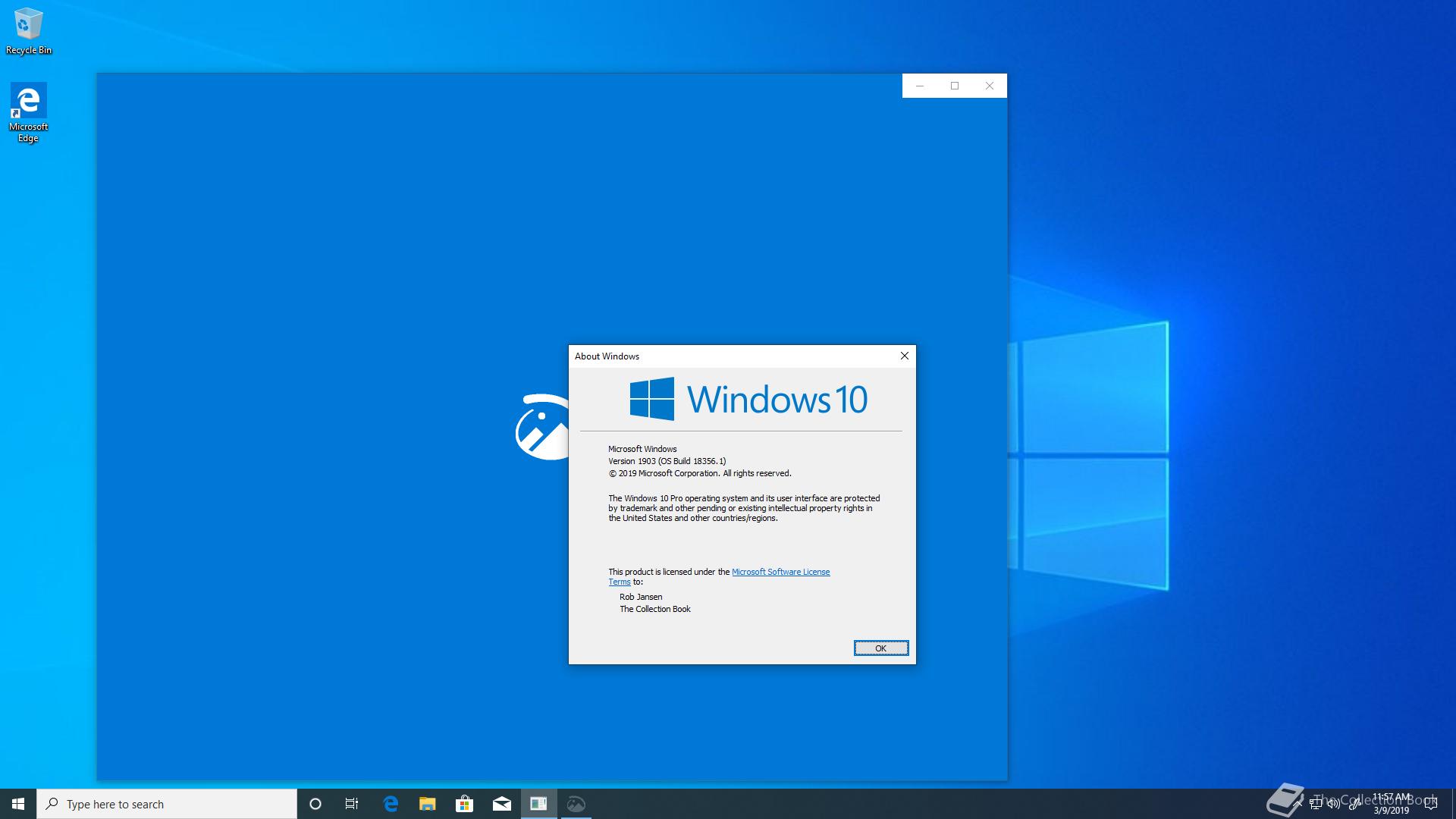
Task: Open Task View on the taskbar
Action: coord(352,804)
